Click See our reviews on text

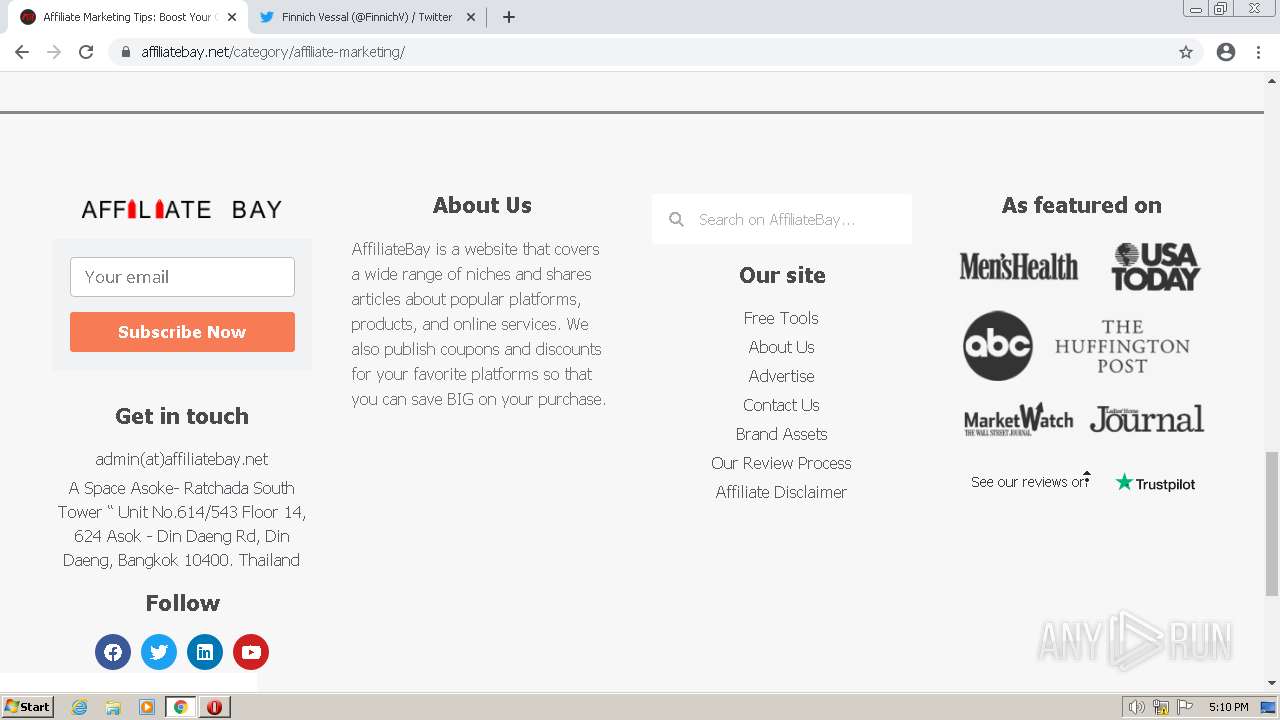point(1030,482)
